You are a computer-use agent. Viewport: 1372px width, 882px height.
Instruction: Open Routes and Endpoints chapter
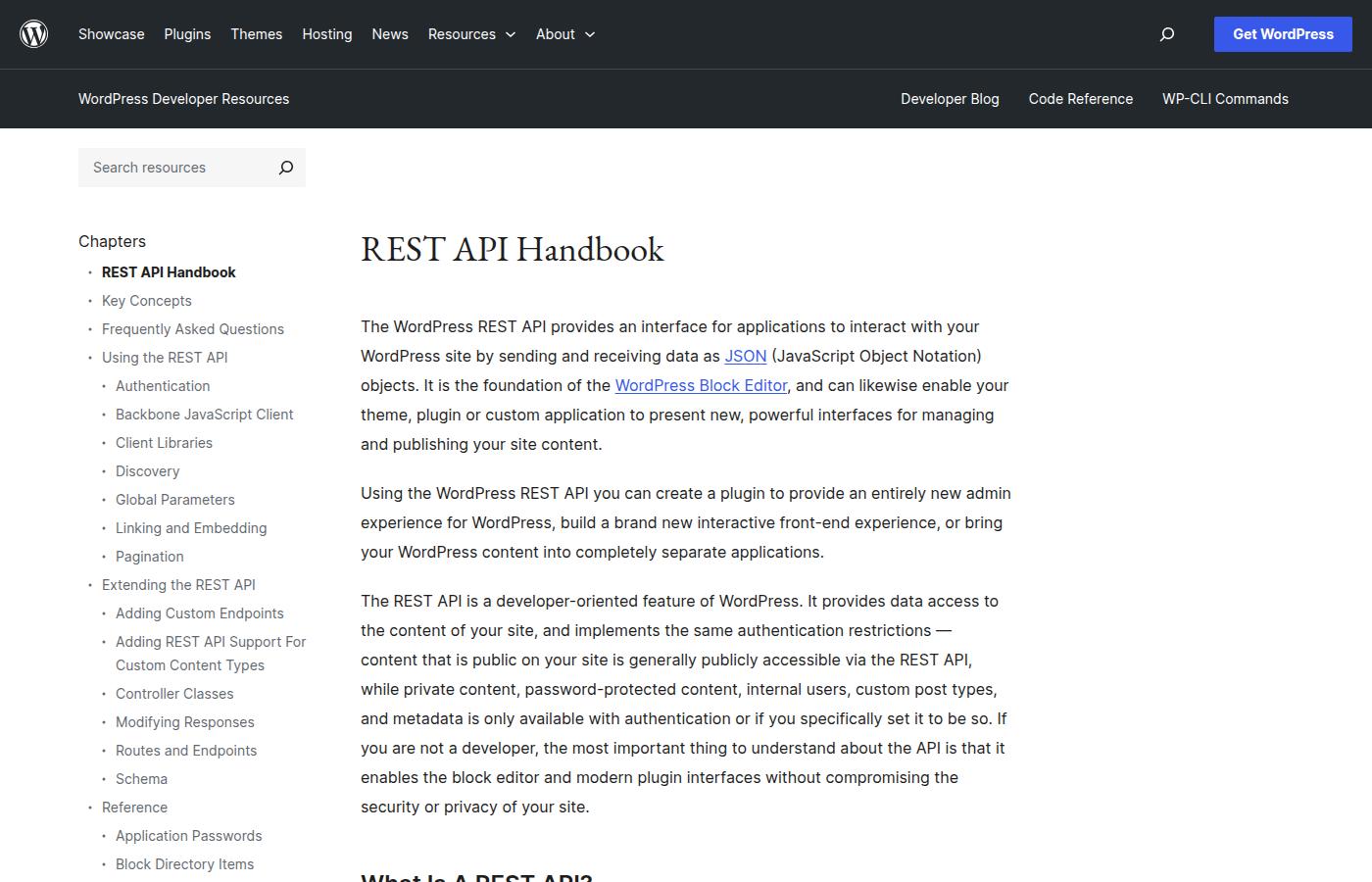186,751
